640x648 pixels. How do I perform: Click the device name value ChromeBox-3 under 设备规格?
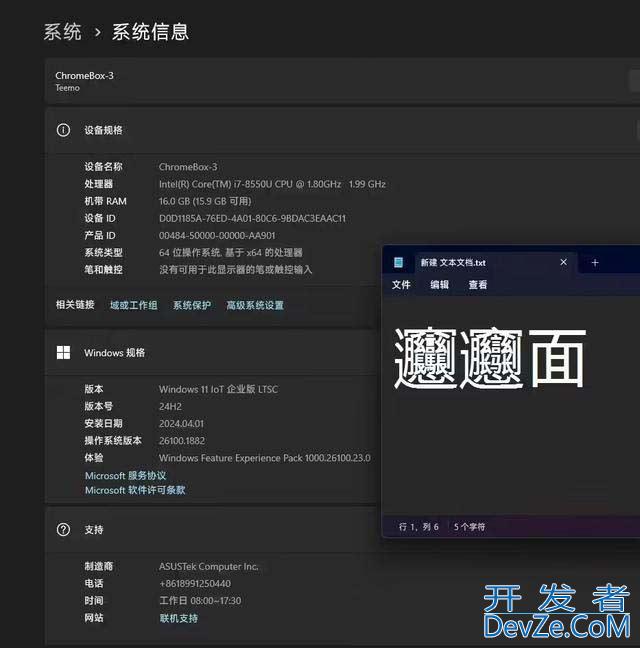(x=188, y=167)
